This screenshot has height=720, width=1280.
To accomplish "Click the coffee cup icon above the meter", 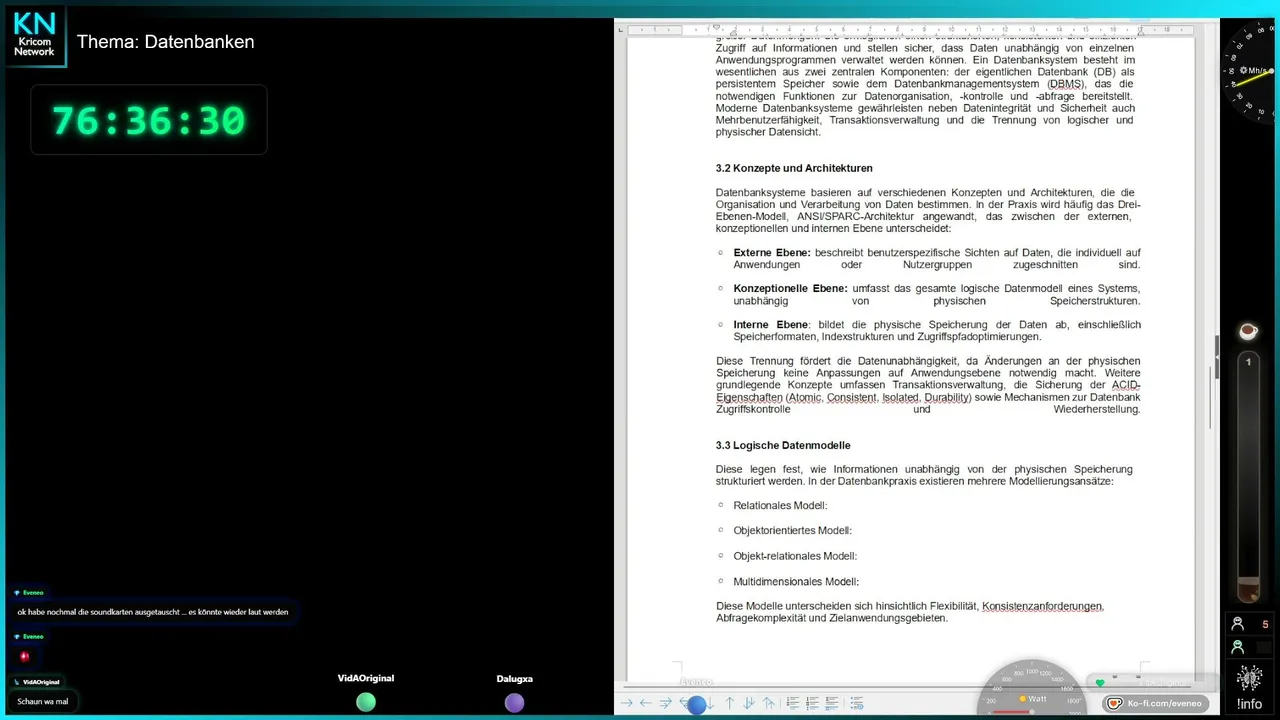I will 1248,331.
